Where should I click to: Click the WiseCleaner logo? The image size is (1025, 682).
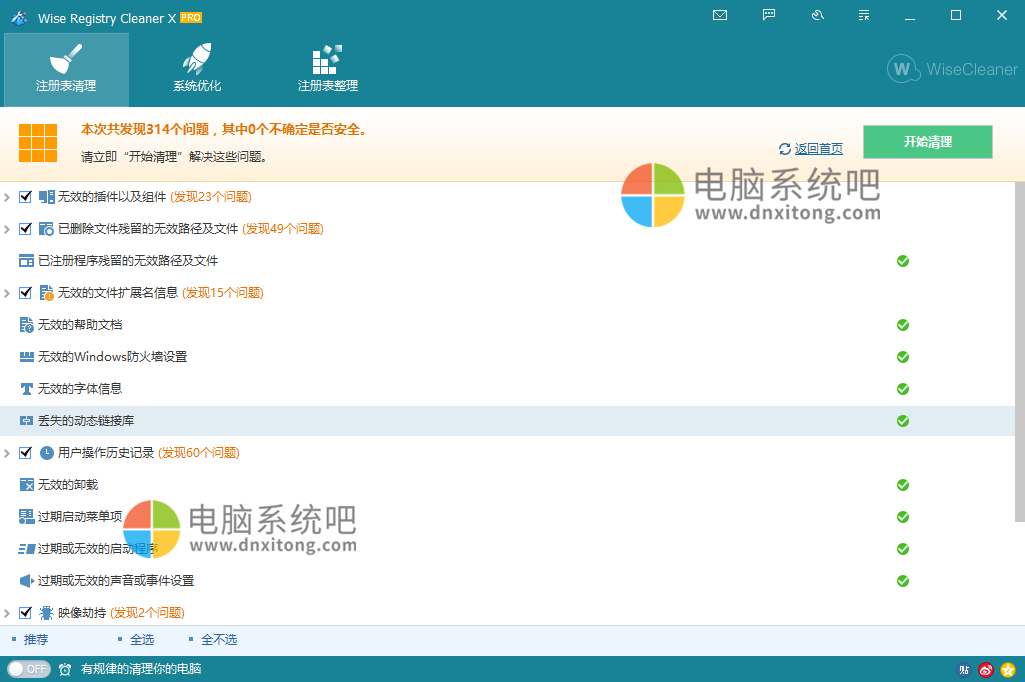[952, 69]
